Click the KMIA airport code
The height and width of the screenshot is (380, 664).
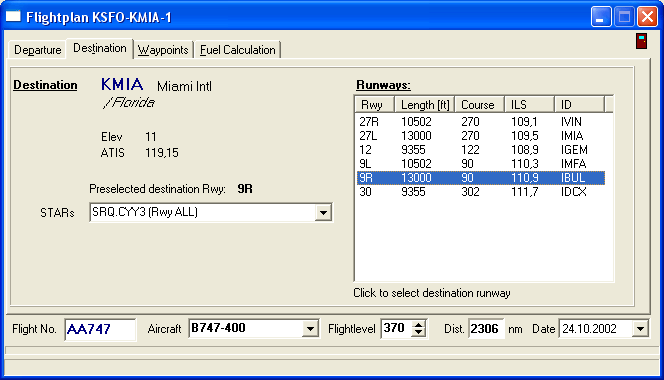pyautogui.click(x=122, y=85)
